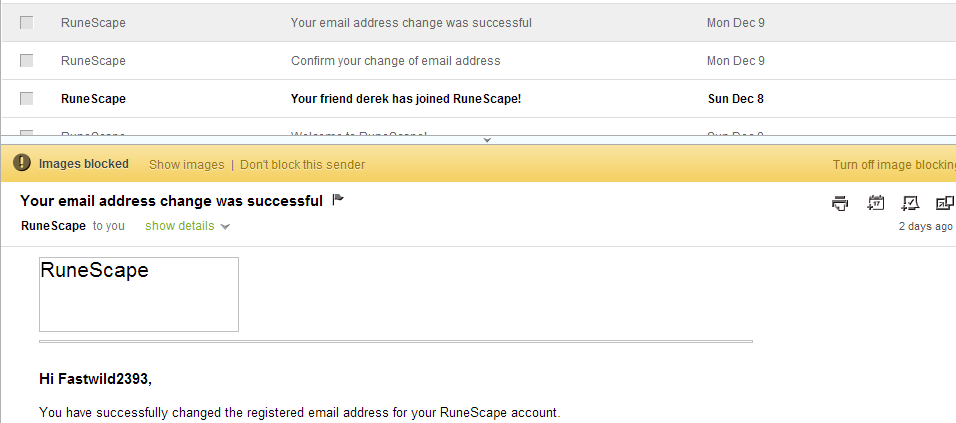The width and height of the screenshot is (956, 423).
Task: Open message in new window icon
Action: 944,203
